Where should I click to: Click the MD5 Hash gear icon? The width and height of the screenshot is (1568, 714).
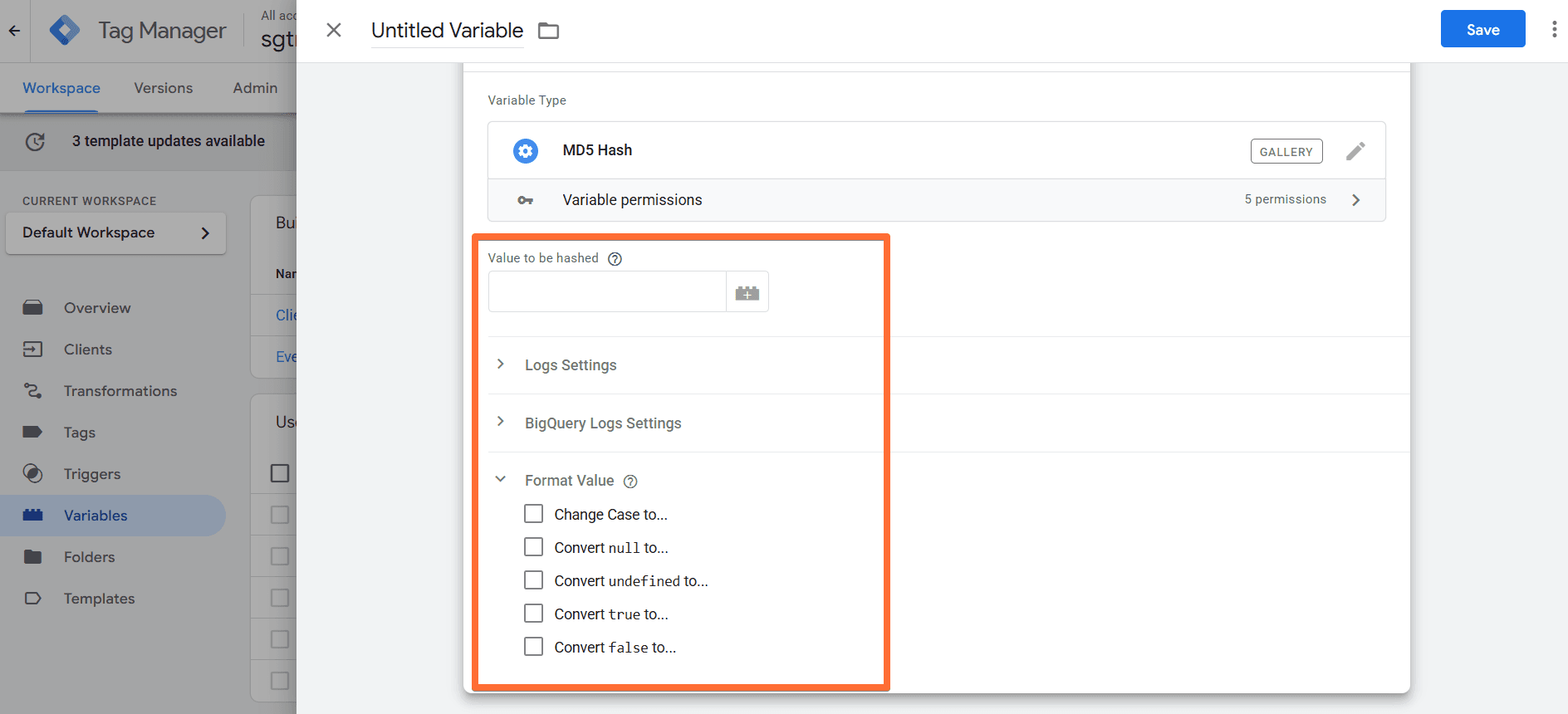pyautogui.click(x=525, y=150)
